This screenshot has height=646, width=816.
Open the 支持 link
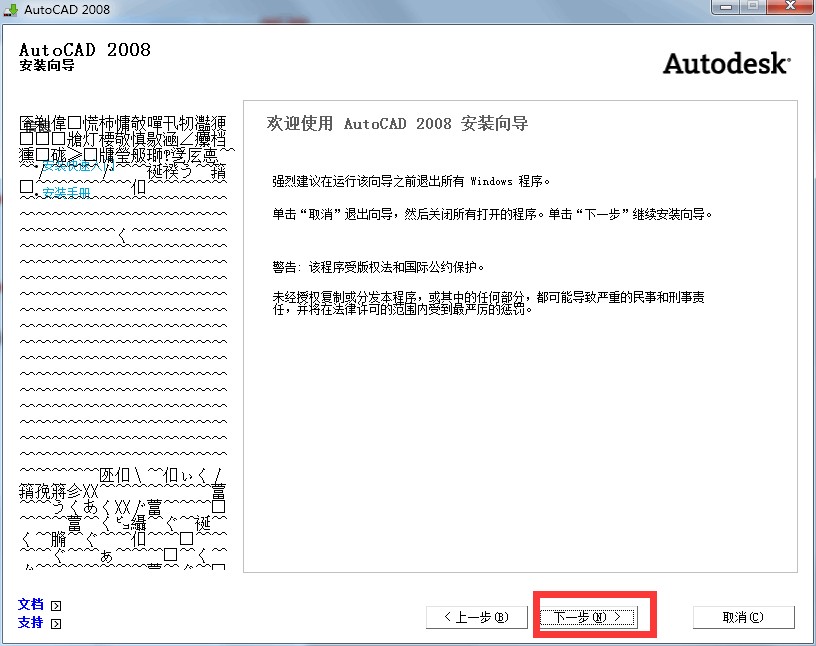(31, 623)
